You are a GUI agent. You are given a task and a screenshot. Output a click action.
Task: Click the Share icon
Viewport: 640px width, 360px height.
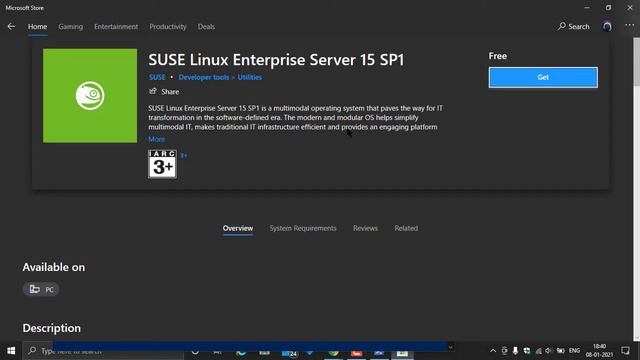[153, 91]
